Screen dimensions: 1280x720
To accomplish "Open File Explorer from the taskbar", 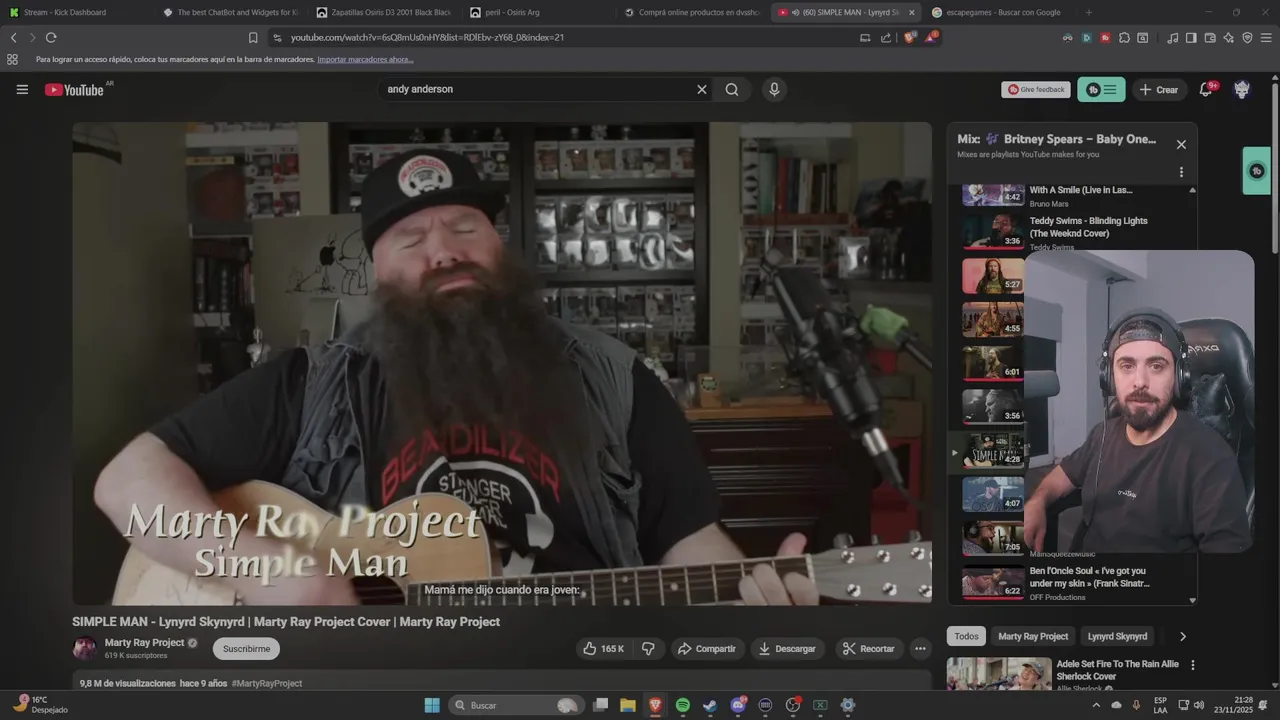I will [628, 705].
